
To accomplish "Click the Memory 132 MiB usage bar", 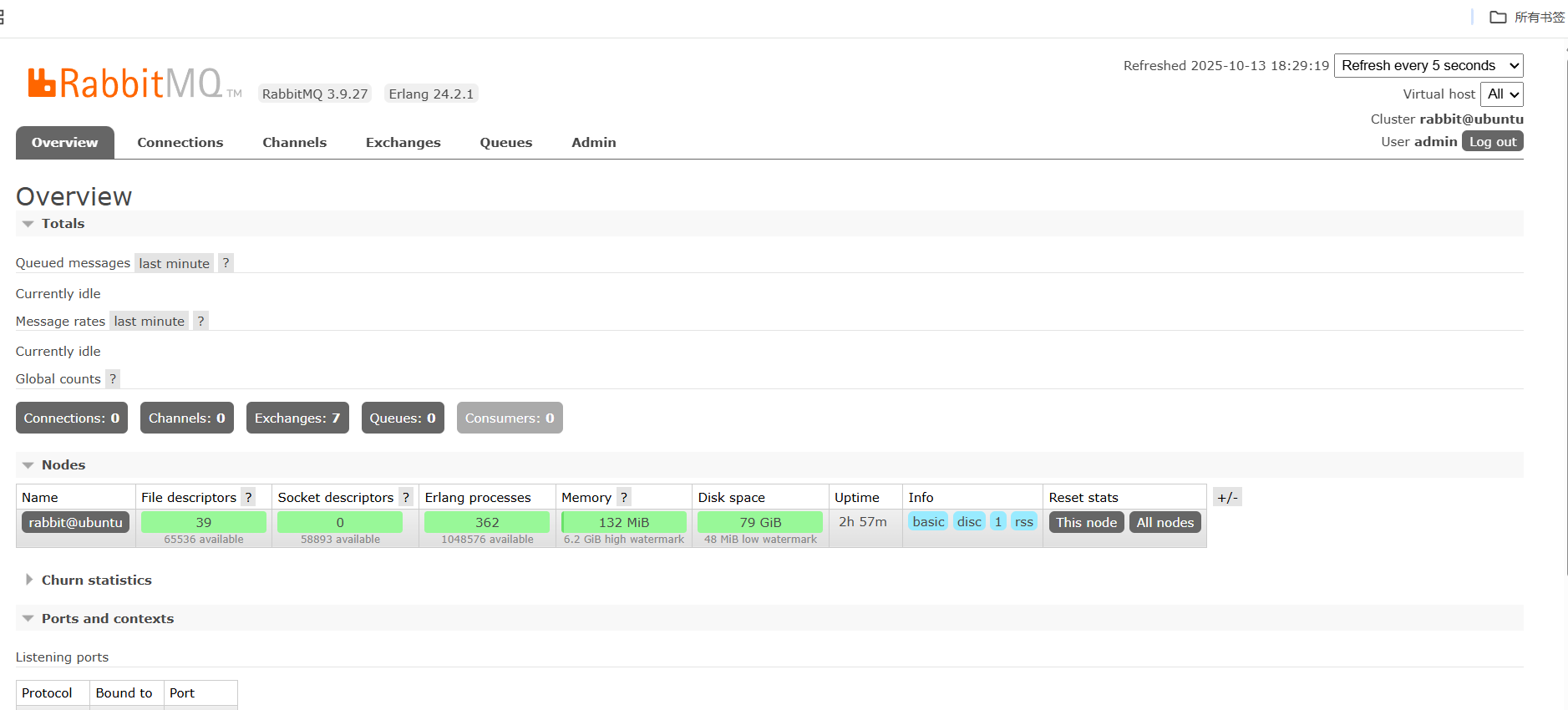I will point(624,522).
